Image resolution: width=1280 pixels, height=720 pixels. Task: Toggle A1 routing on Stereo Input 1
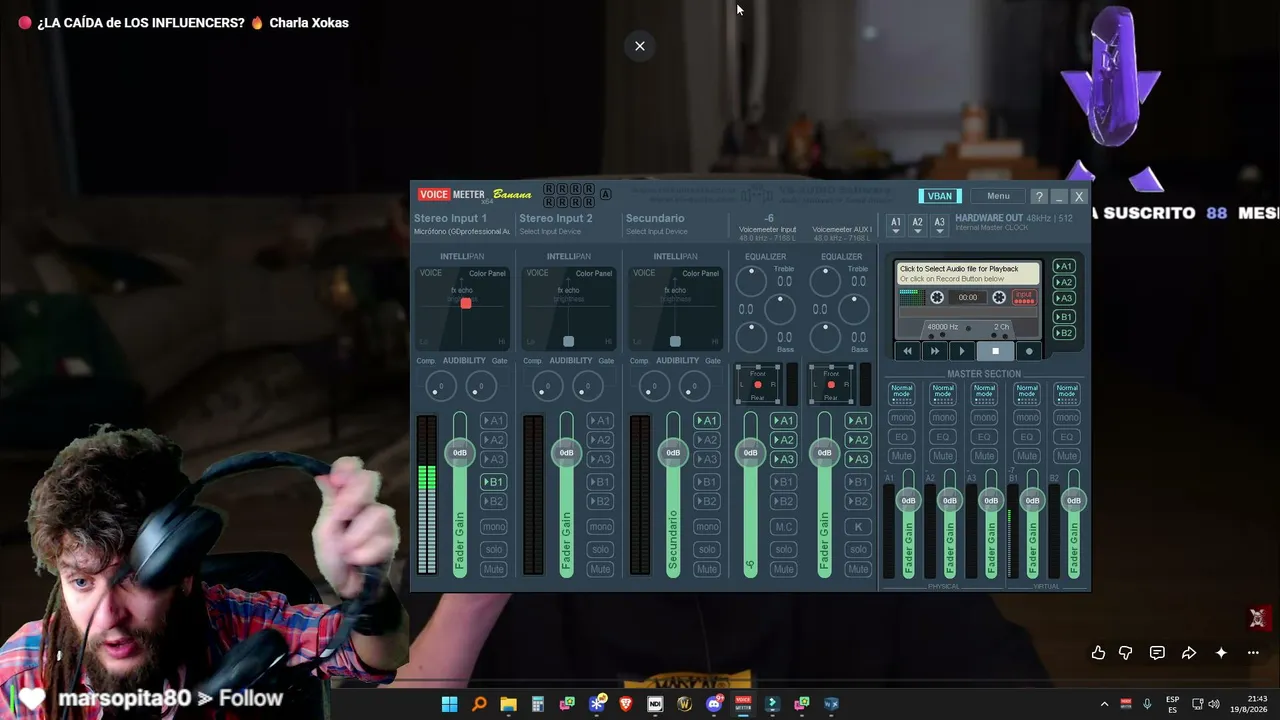tap(493, 421)
